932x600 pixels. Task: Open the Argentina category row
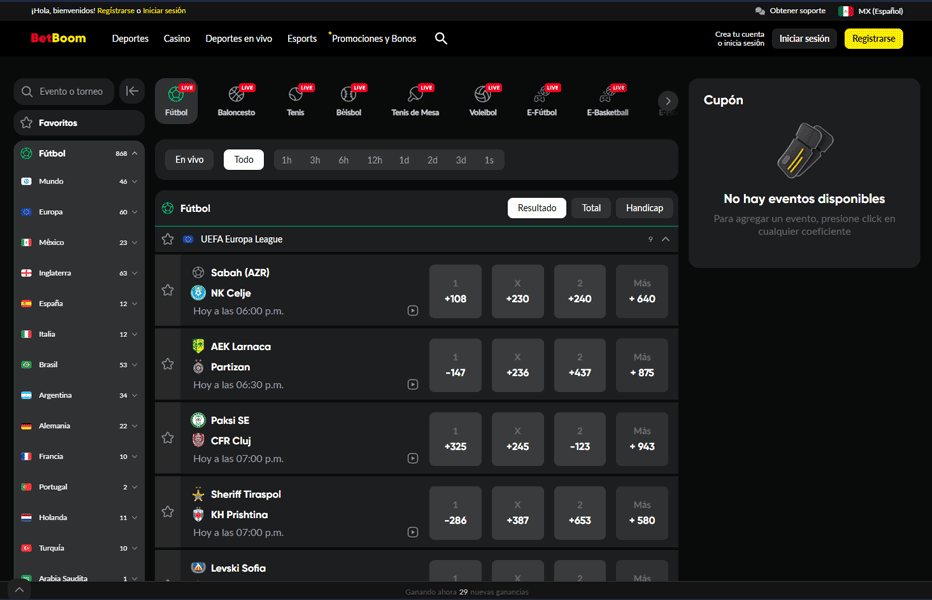click(x=79, y=395)
